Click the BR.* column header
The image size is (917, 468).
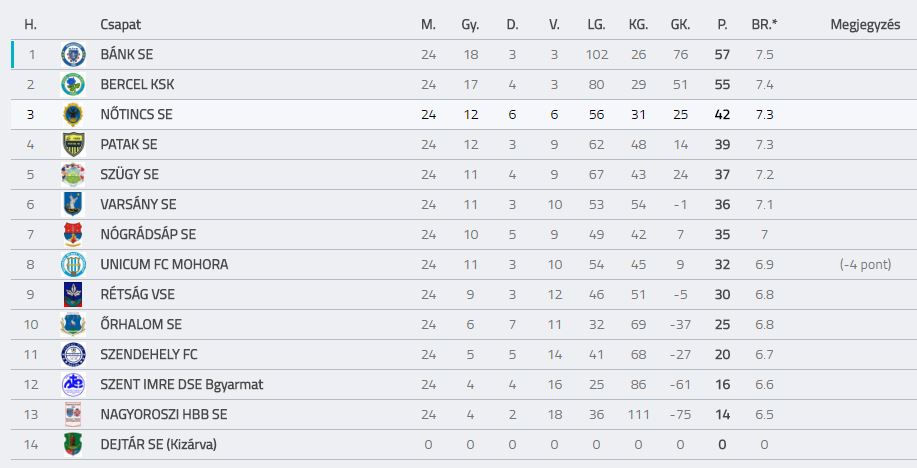click(764, 25)
